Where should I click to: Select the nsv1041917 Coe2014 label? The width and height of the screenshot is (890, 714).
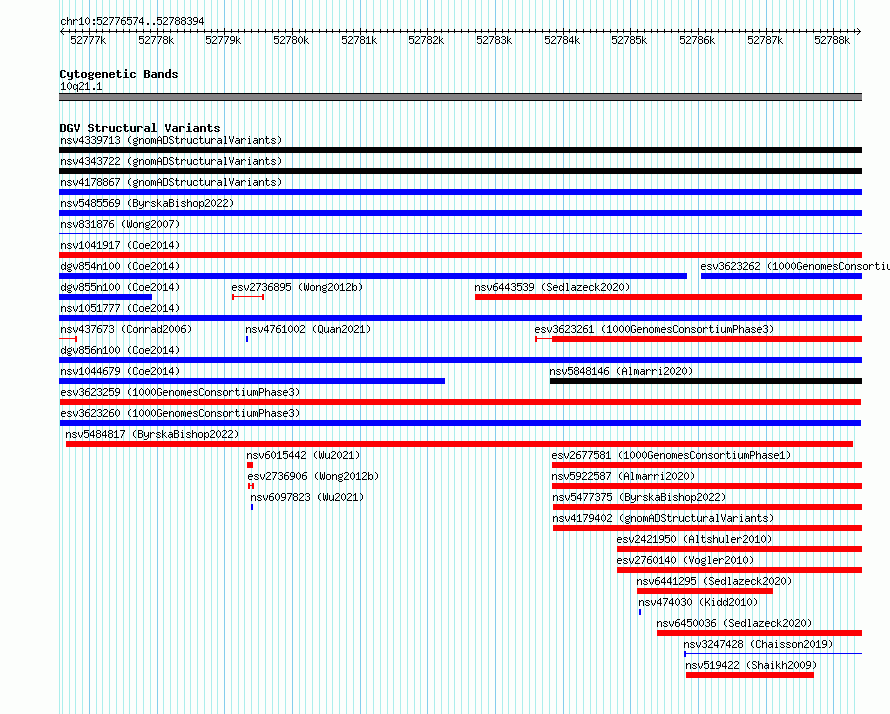tap(120, 245)
